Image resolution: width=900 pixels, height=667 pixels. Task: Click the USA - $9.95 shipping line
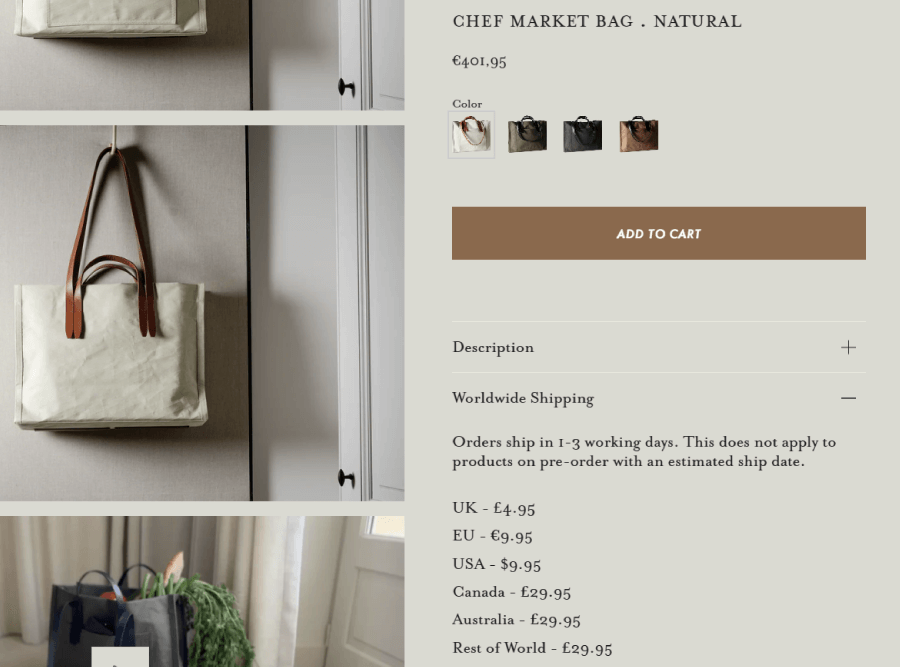496,564
